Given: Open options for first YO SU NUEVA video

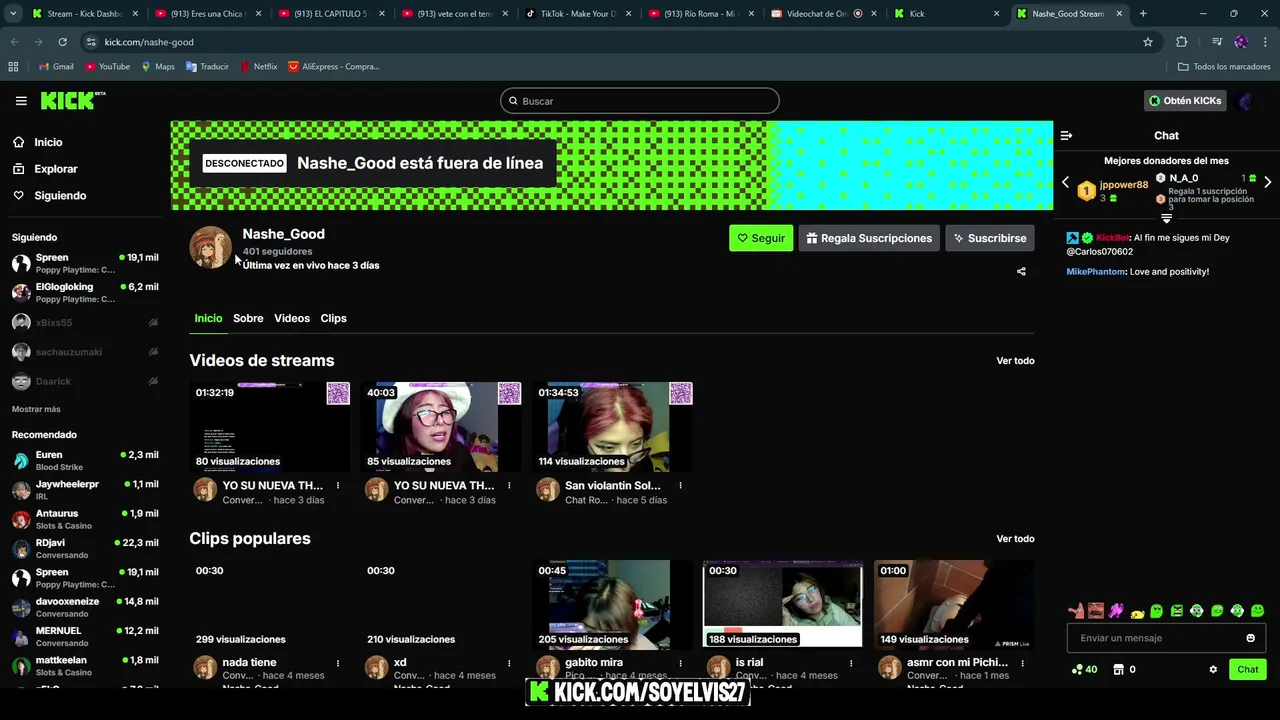Looking at the screenshot, I should [338, 486].
